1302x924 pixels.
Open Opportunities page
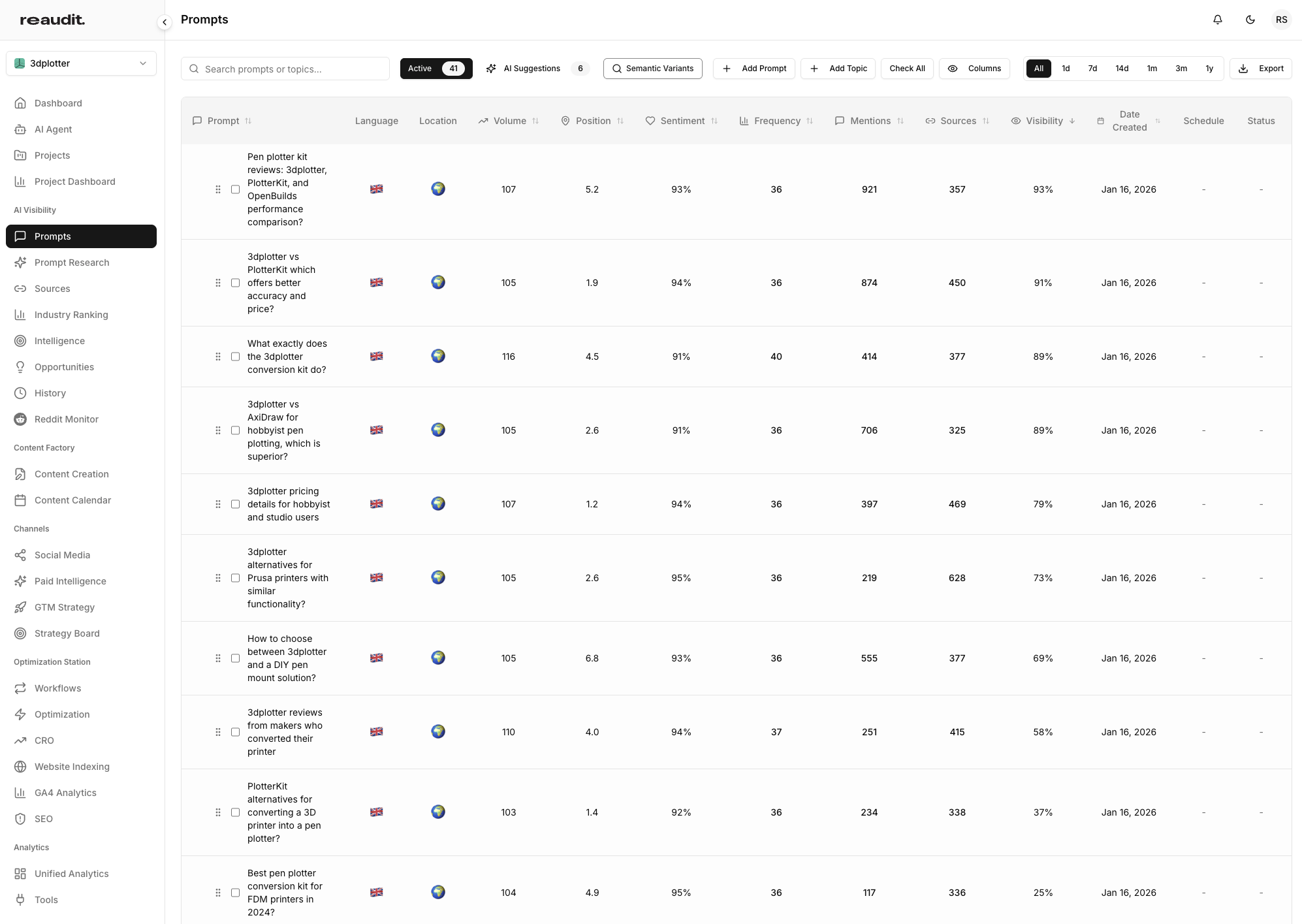pyautogui.click(x=81, y=367)
